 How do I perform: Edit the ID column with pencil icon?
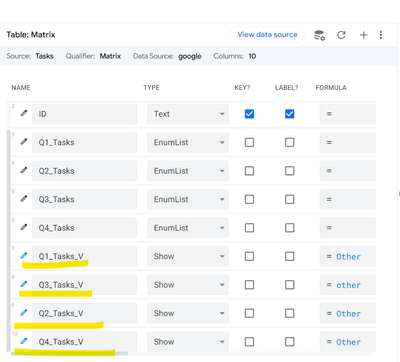(x=24, y=113)
